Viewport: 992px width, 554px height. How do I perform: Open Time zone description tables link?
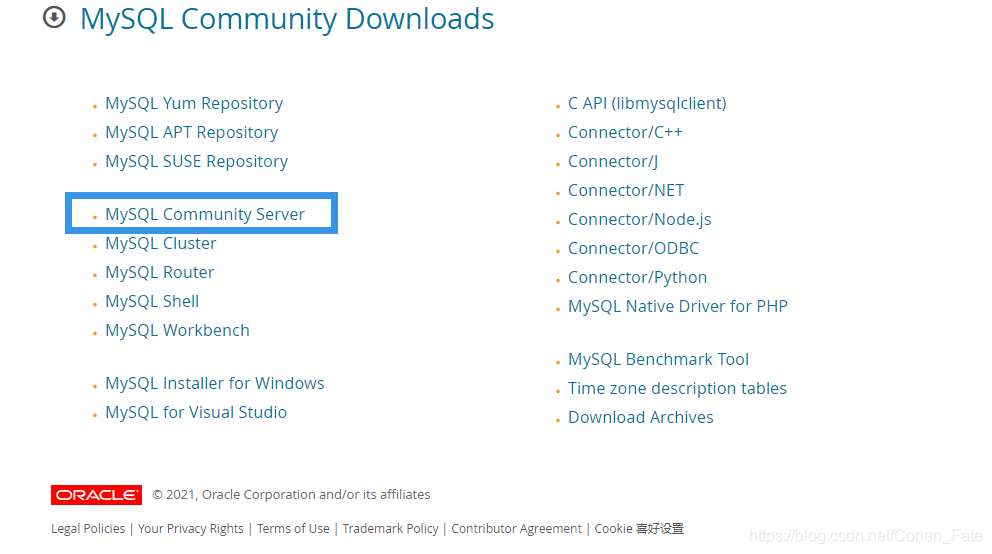tap(677, 388)
